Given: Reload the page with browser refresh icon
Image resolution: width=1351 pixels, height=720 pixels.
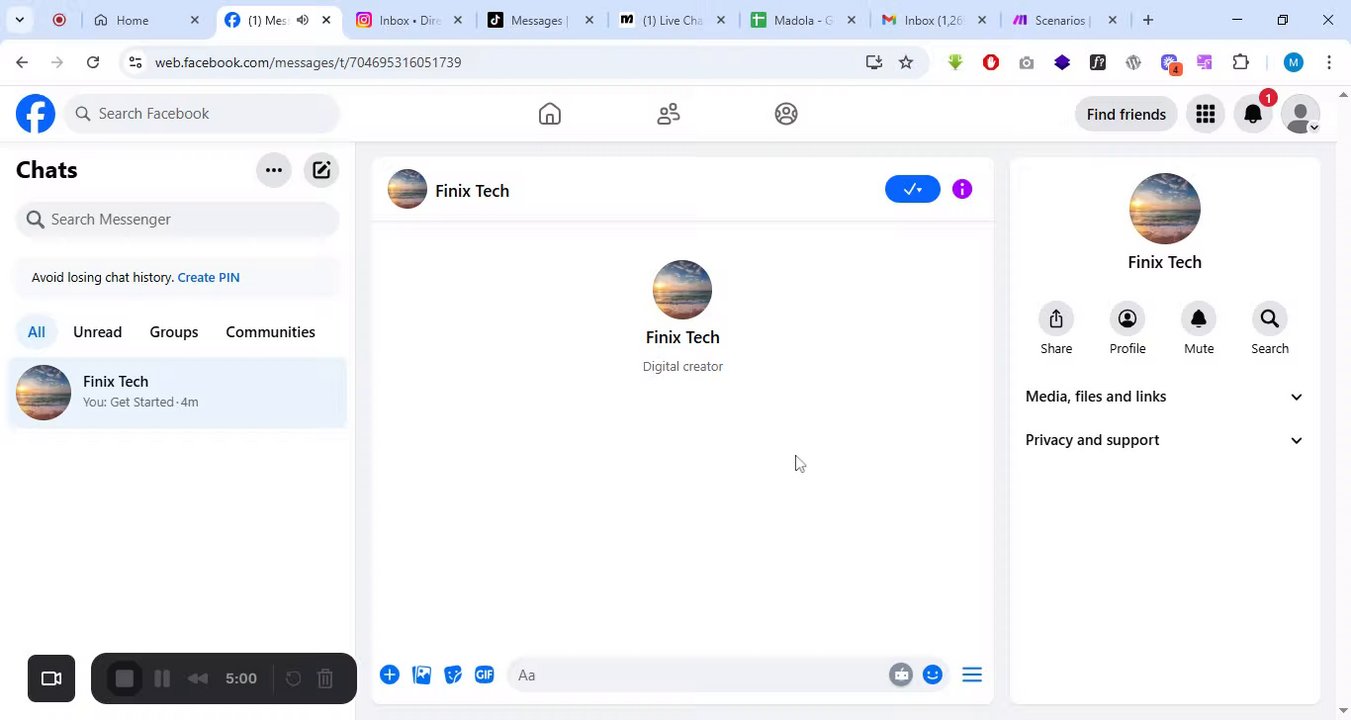Looking at the screenshot, I should click(93, 62).
